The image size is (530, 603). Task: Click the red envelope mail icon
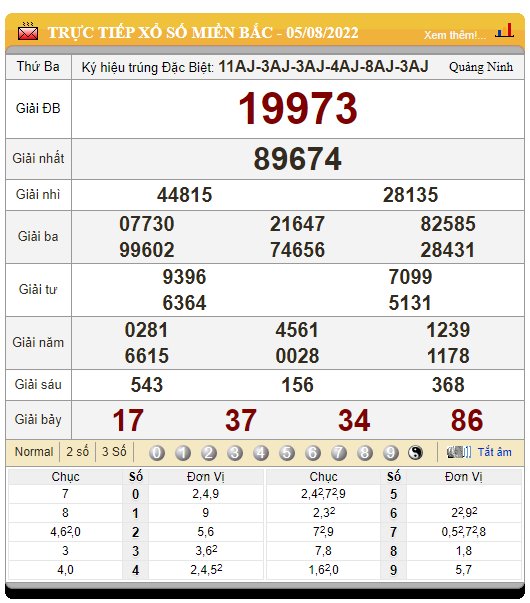click(x=28, y=32)
